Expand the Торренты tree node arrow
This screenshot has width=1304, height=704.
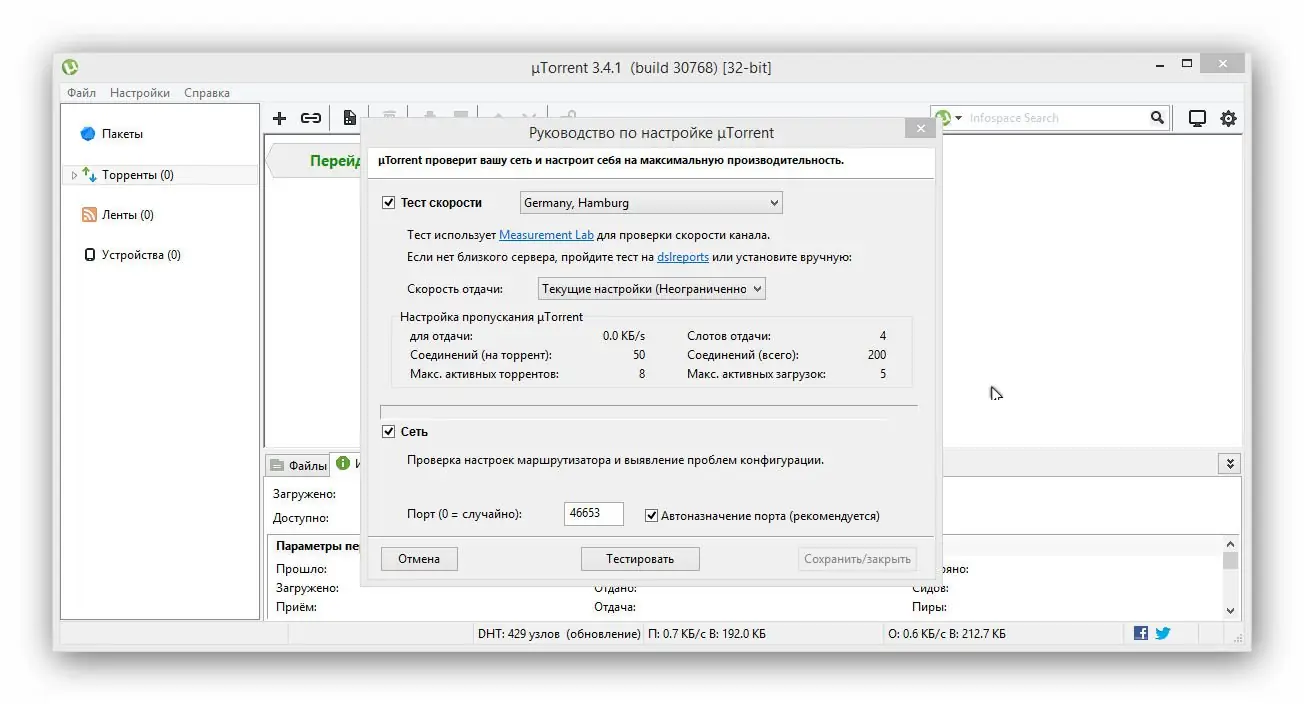click(74, 175)
